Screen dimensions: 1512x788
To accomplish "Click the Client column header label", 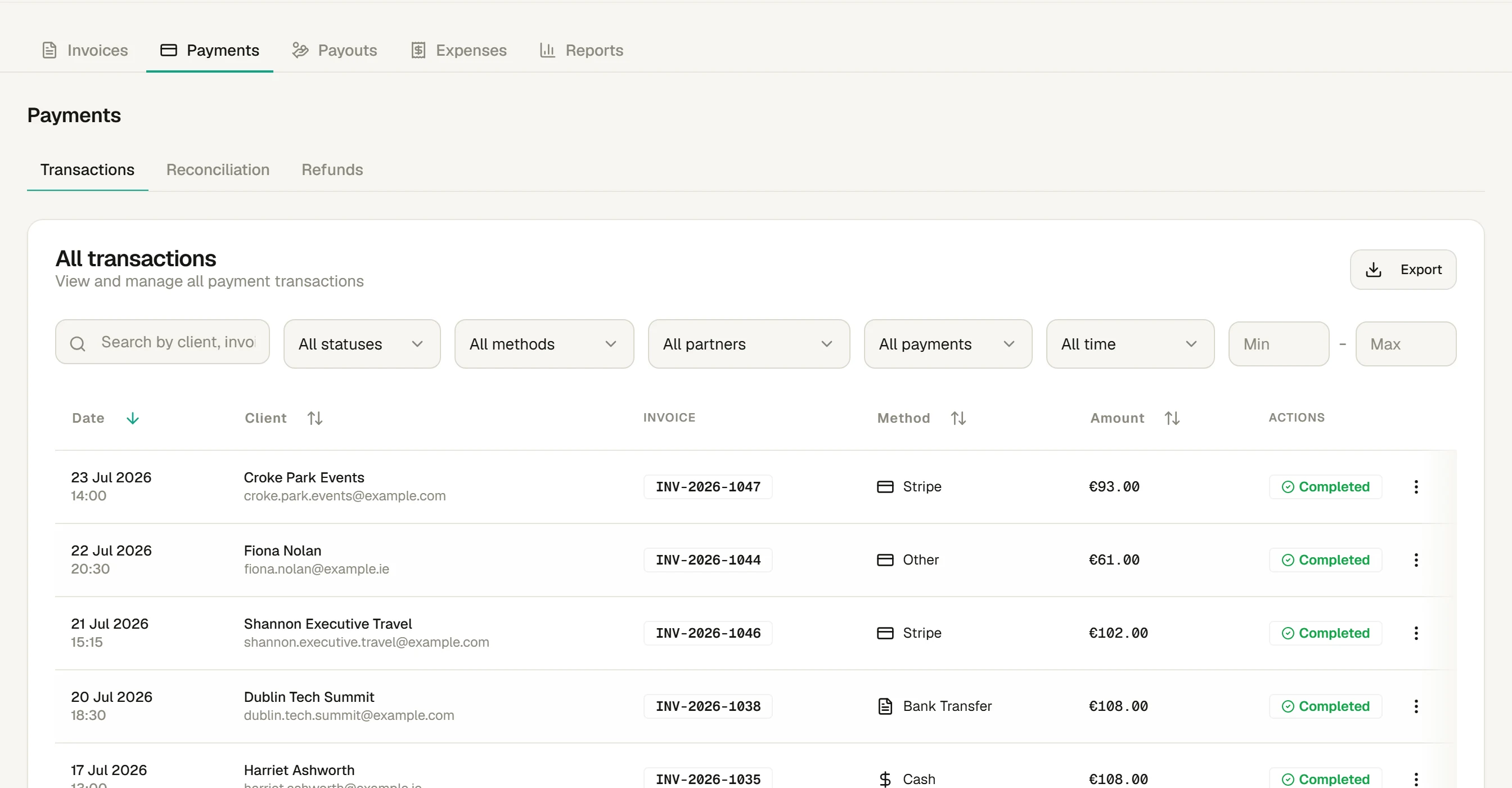I will (265, 418).
